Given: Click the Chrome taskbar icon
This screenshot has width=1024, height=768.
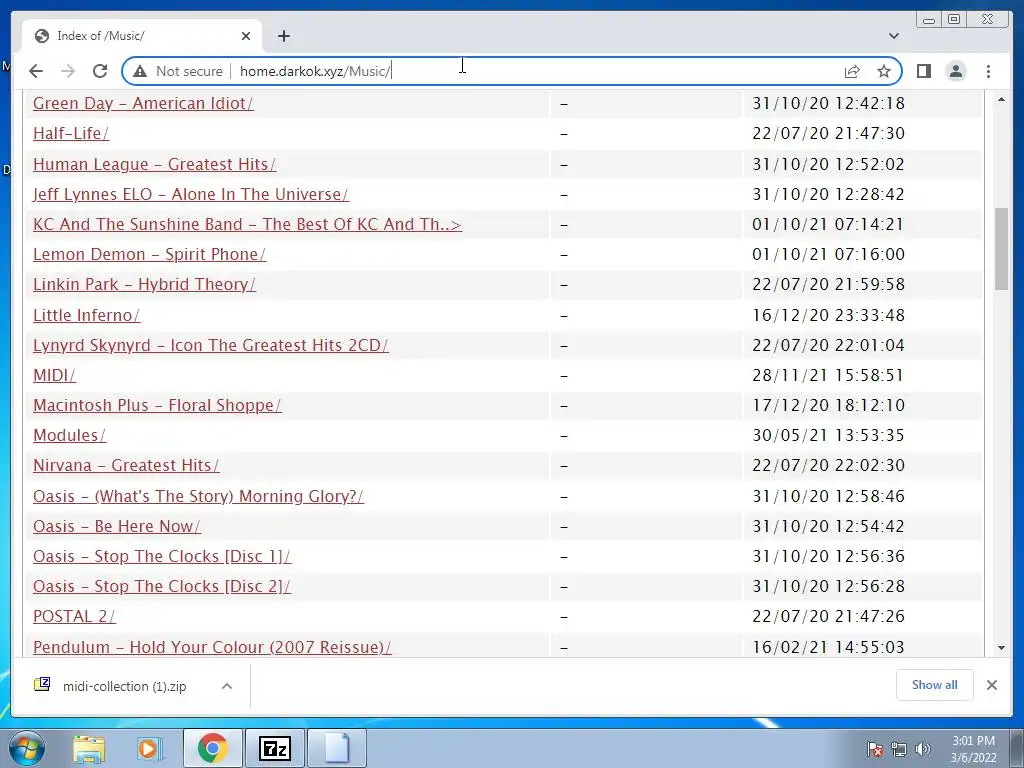Looking at the screenshot, I should (x=212, y=748).
